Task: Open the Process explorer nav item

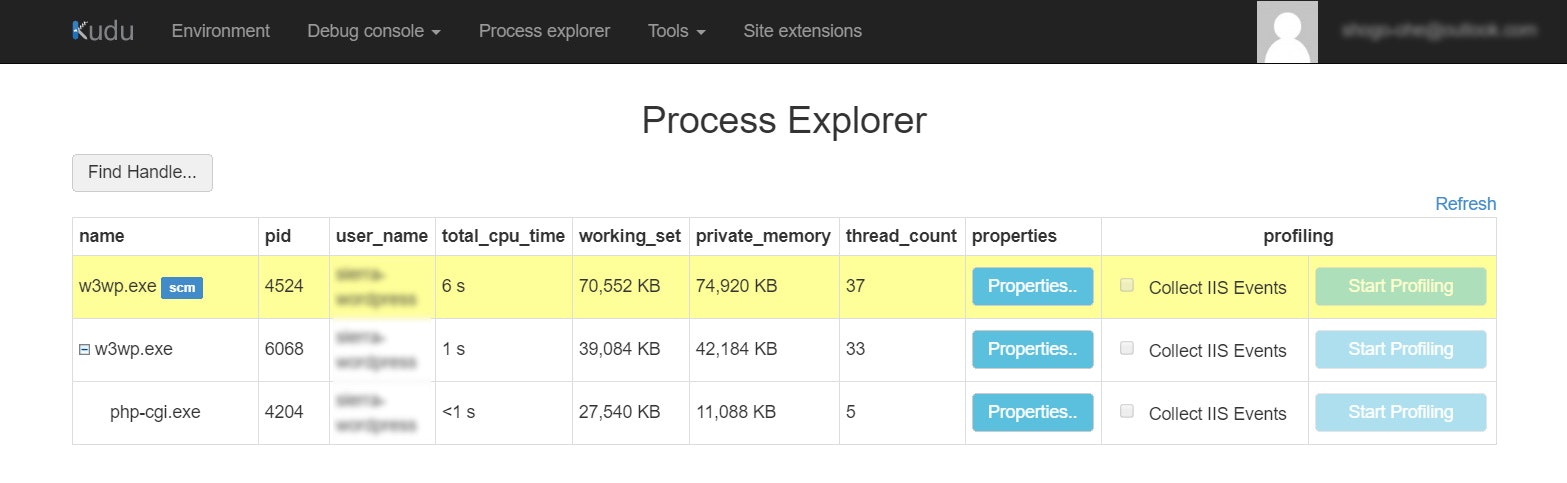Action: point(544,31)
